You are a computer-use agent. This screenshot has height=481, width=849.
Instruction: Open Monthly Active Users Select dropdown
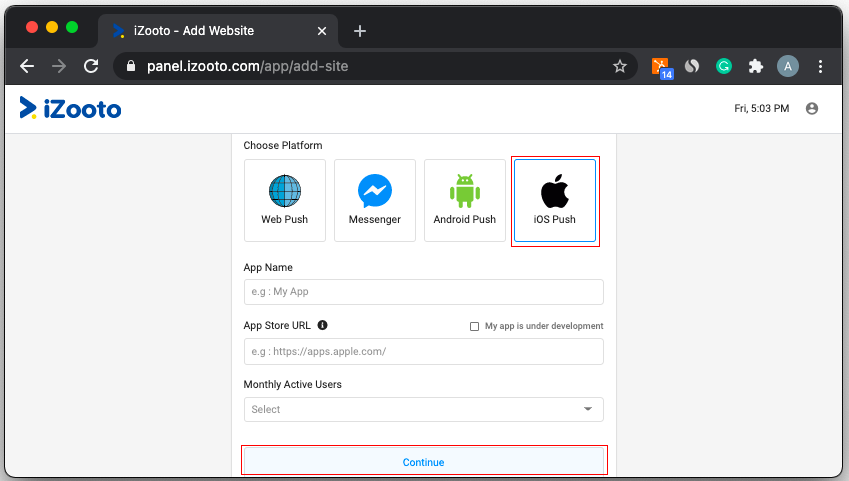tap(423, 410)
